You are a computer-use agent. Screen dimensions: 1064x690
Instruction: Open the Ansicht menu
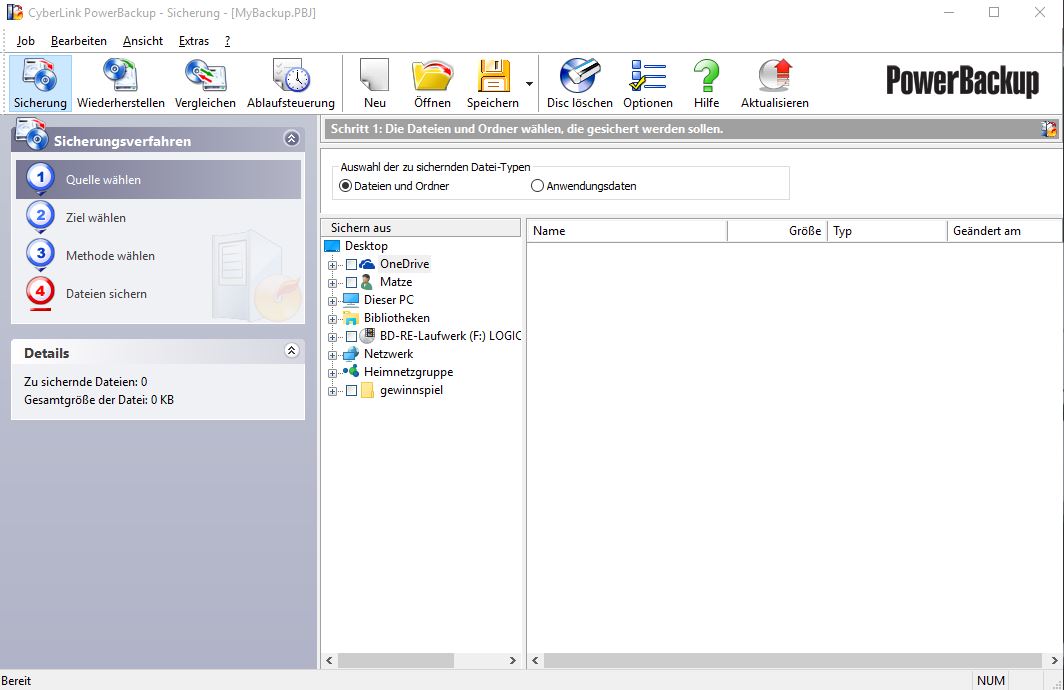click(142, 41)
